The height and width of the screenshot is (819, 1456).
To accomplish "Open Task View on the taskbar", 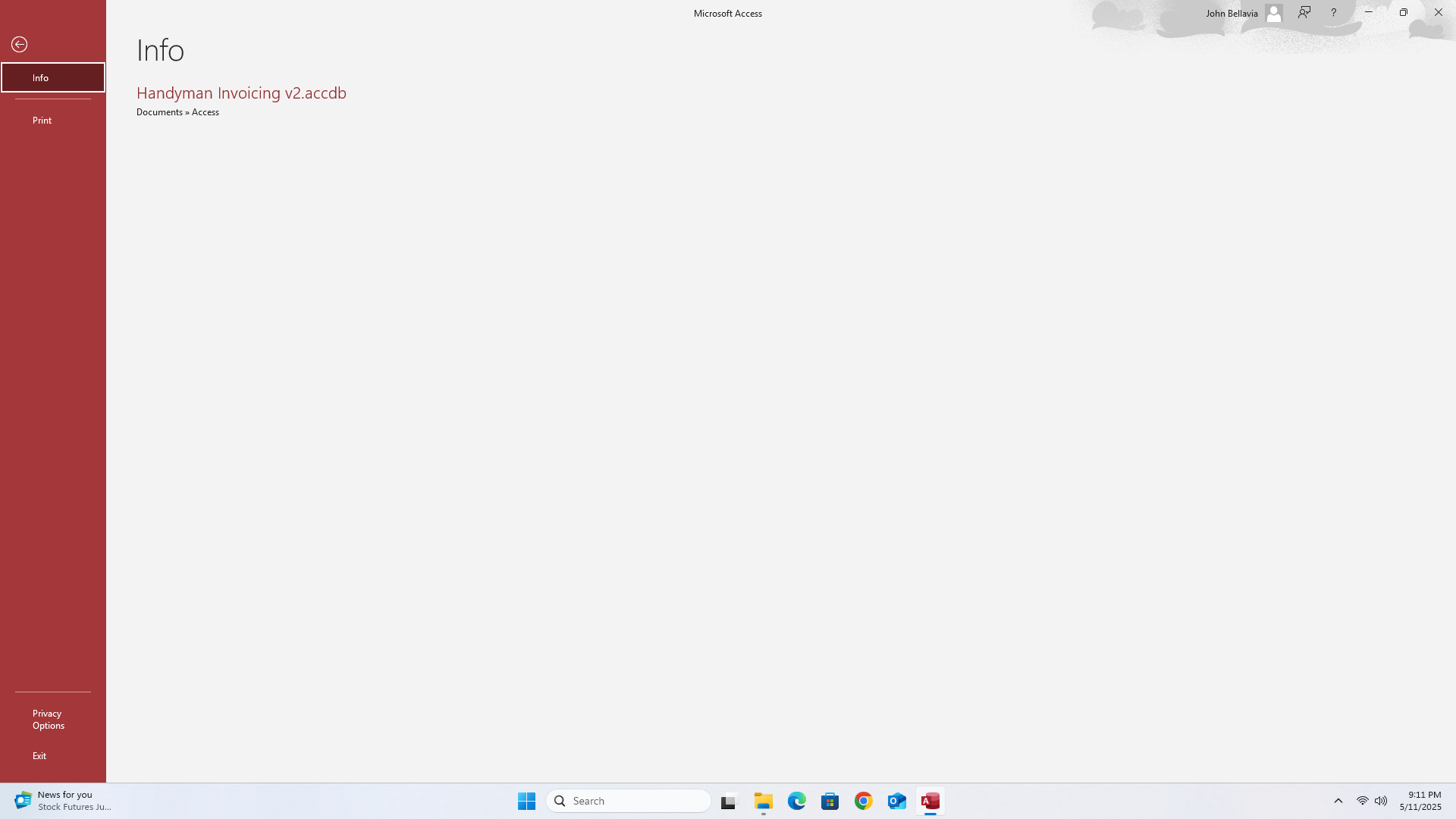I will 730,801.
